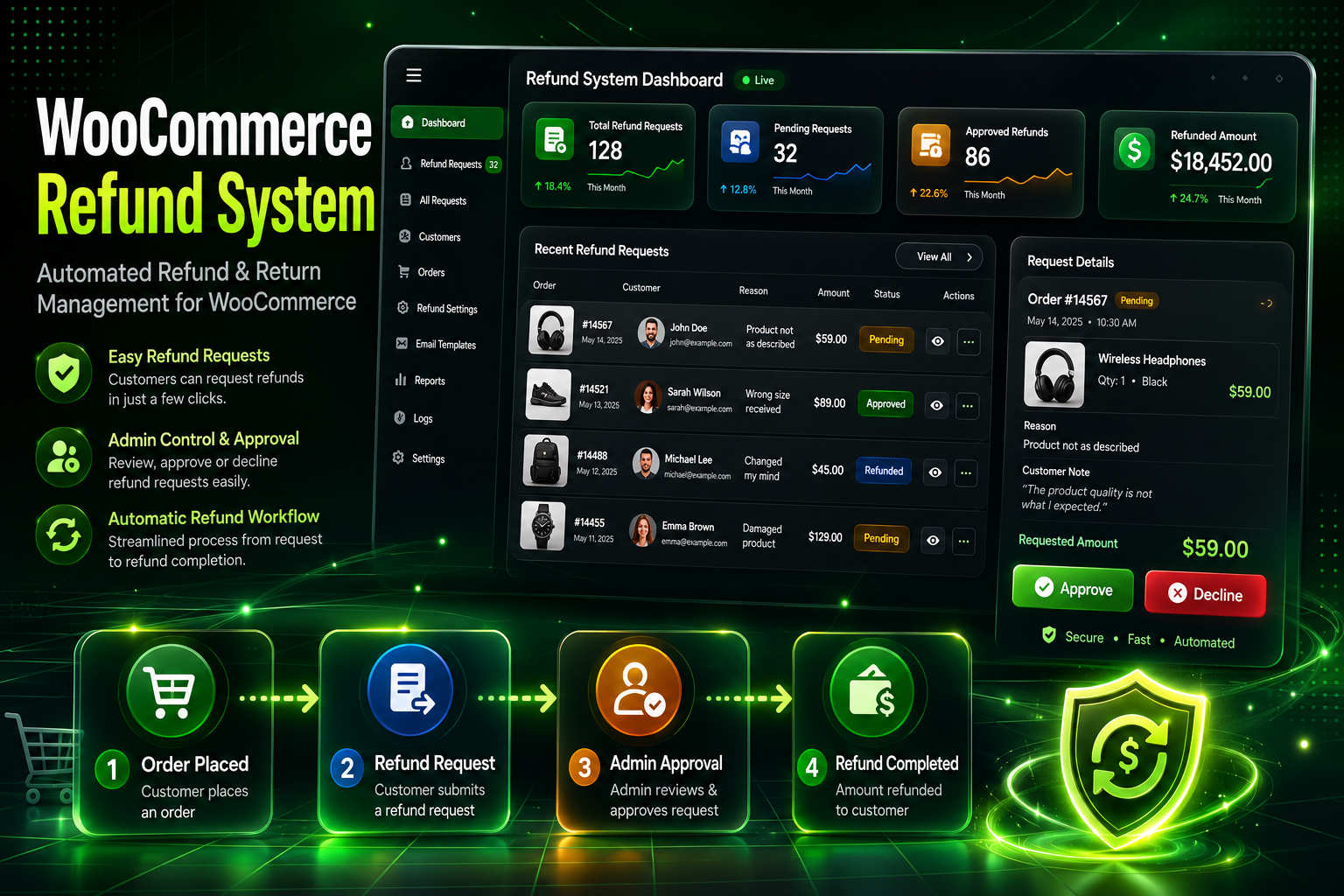Viewport: 1344px width, 896px height.
Task: Open Email Templates in sidebar
Action: click(x=437, y=344)
